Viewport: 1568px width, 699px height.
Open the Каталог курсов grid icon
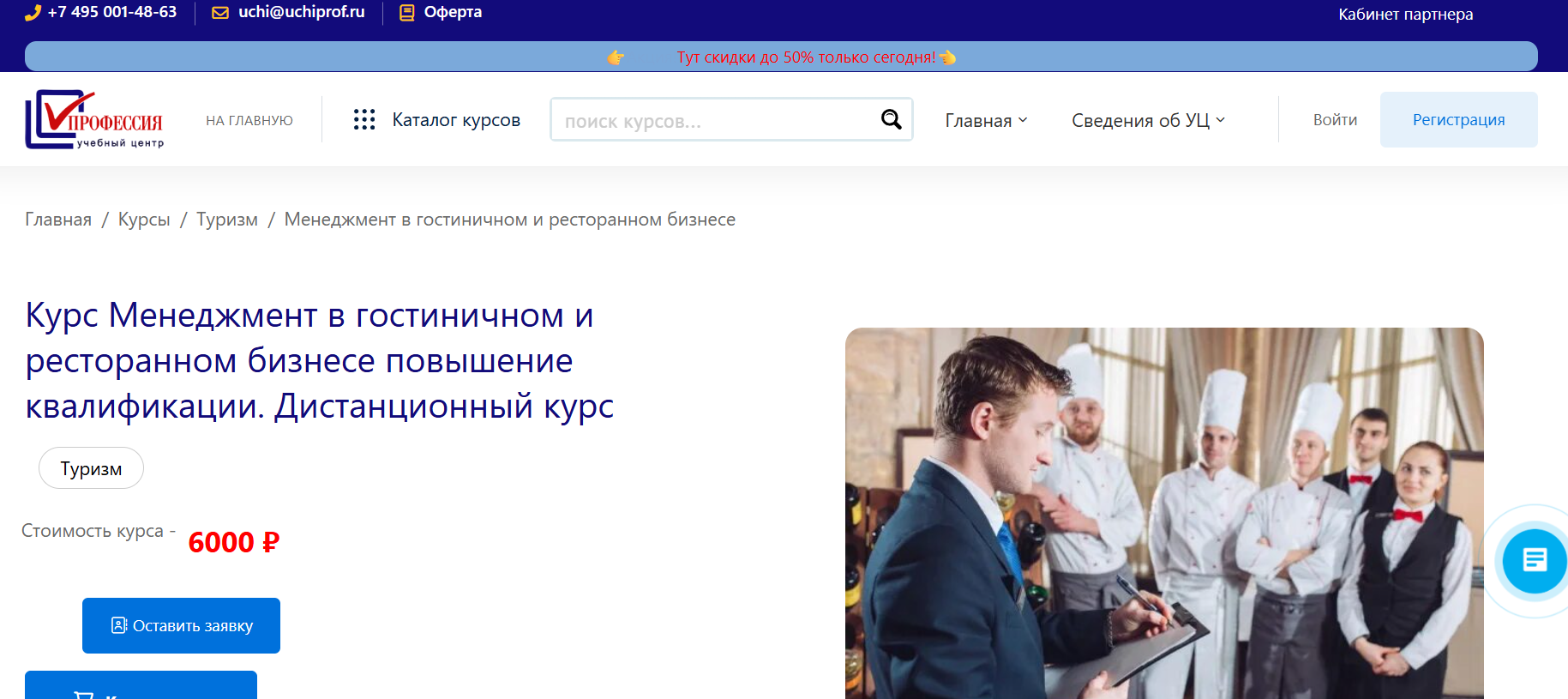coord(364,120)
